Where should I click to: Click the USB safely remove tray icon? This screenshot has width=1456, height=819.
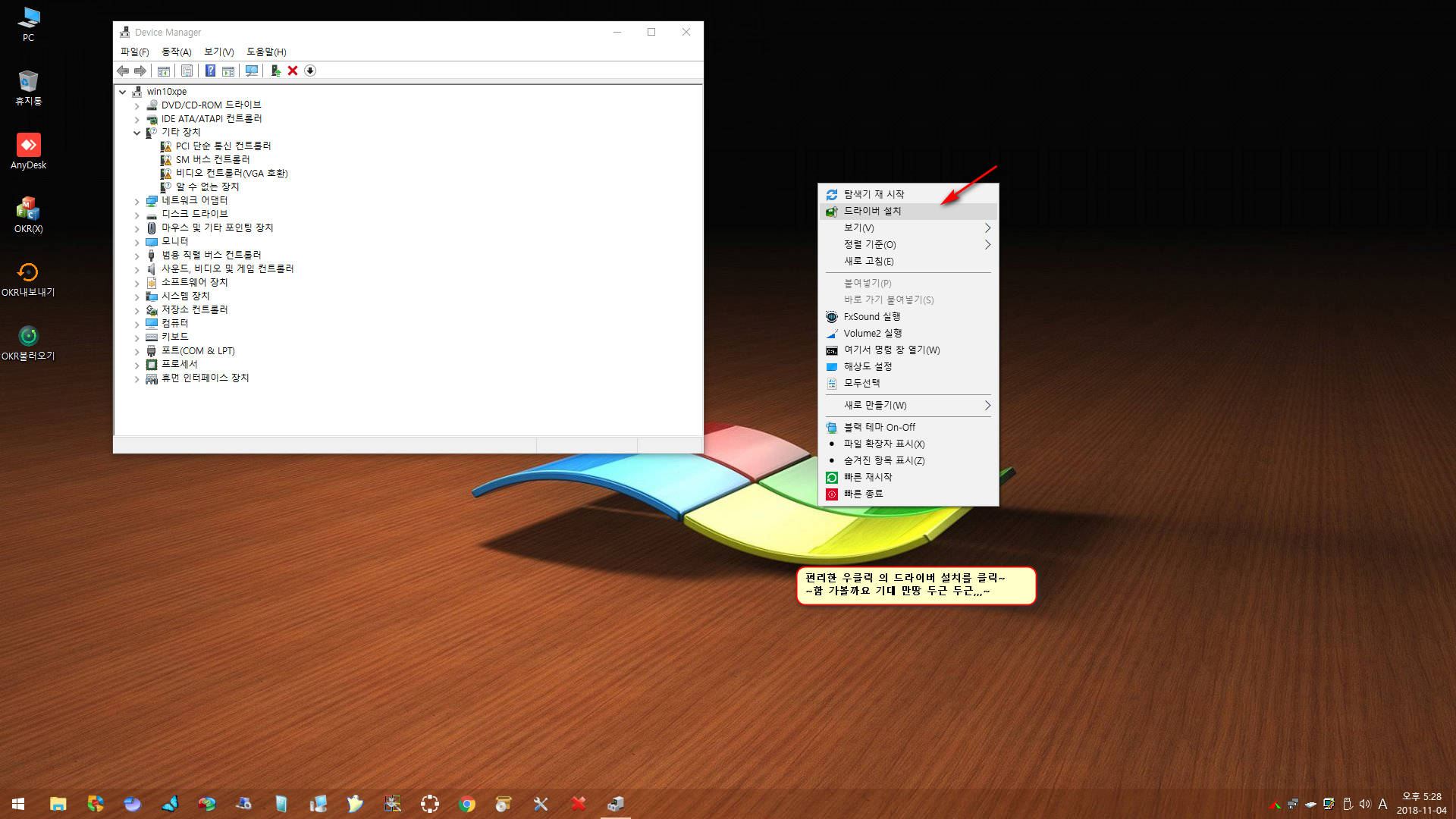pyautogui.click(x=1348, y=804)
